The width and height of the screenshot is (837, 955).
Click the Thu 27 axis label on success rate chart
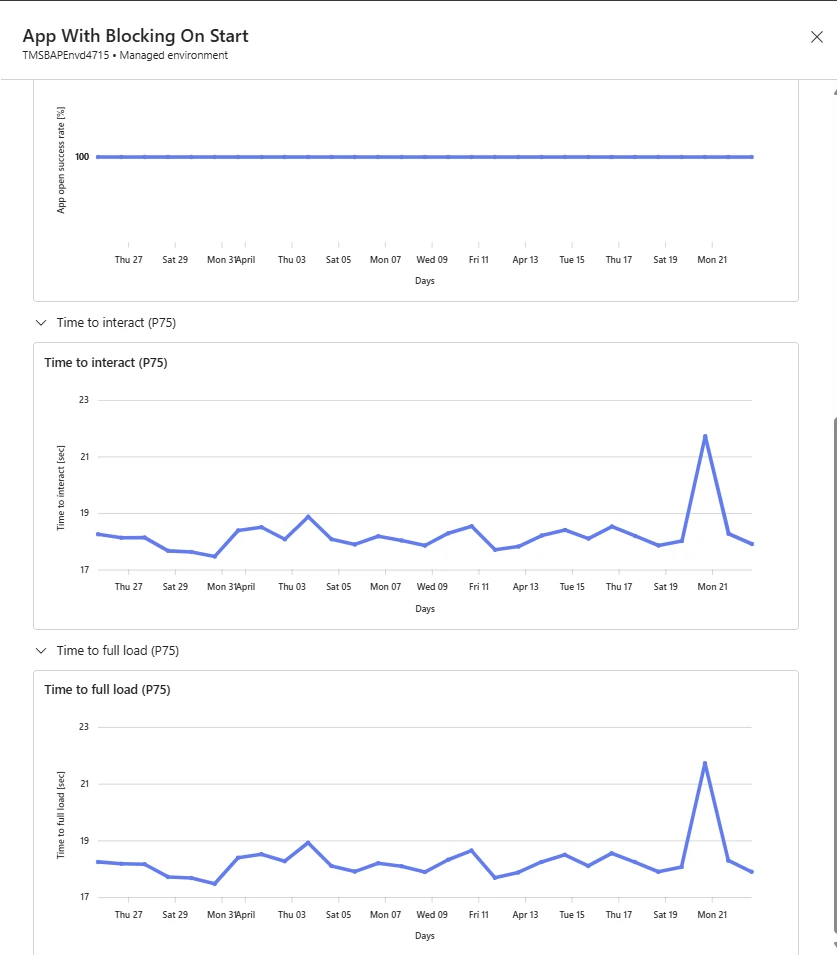click(128, 259)
